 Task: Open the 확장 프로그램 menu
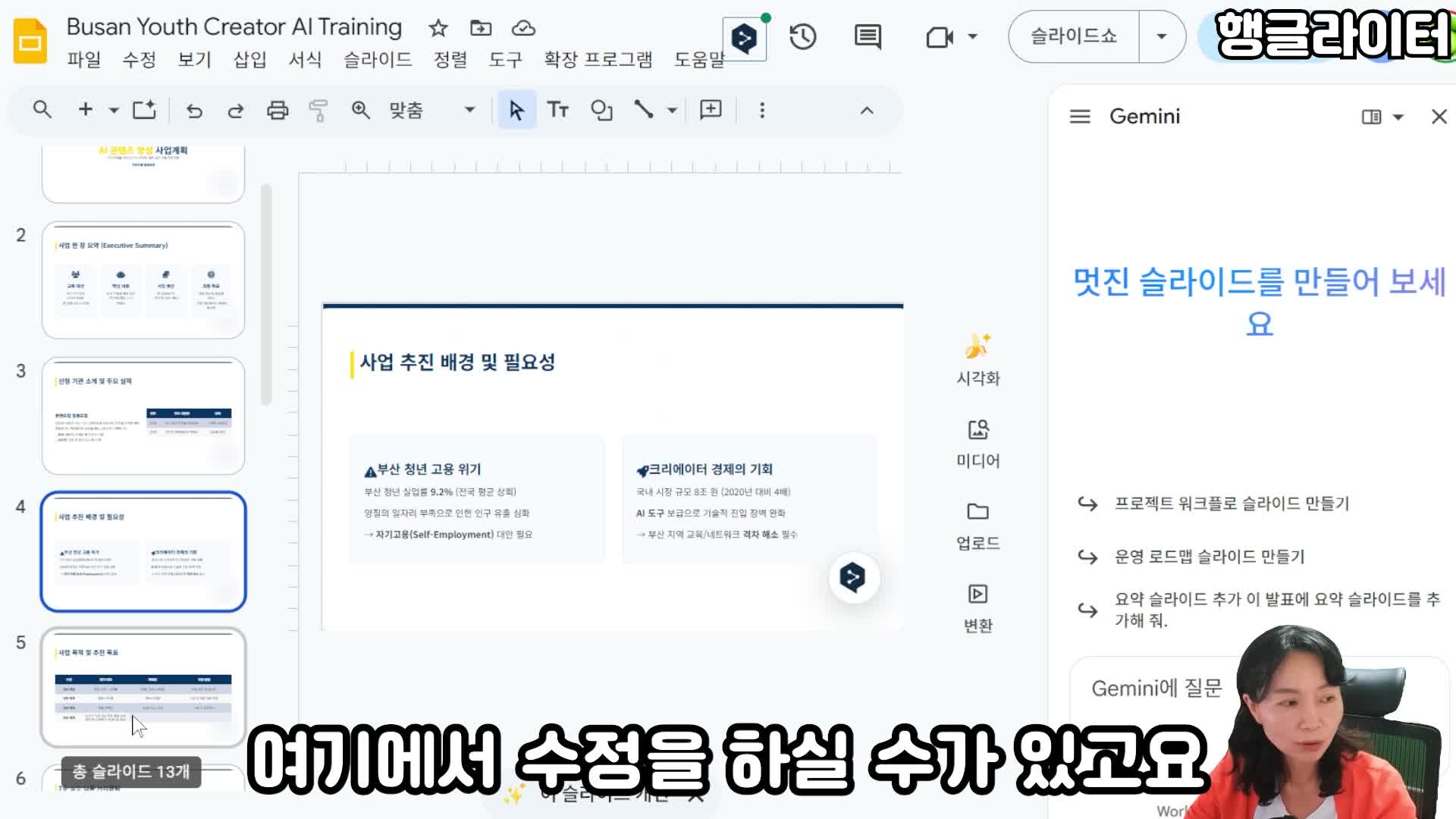pyautogui.click(x=598, y=60)
